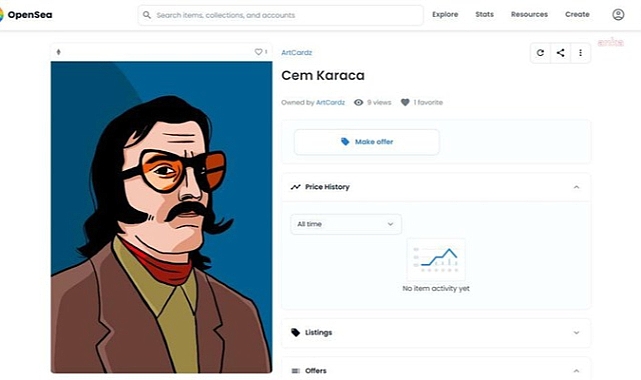This screenshot has height=380, width=641.
Task: Open the Stats menu
Action: (x=484, y=14)
